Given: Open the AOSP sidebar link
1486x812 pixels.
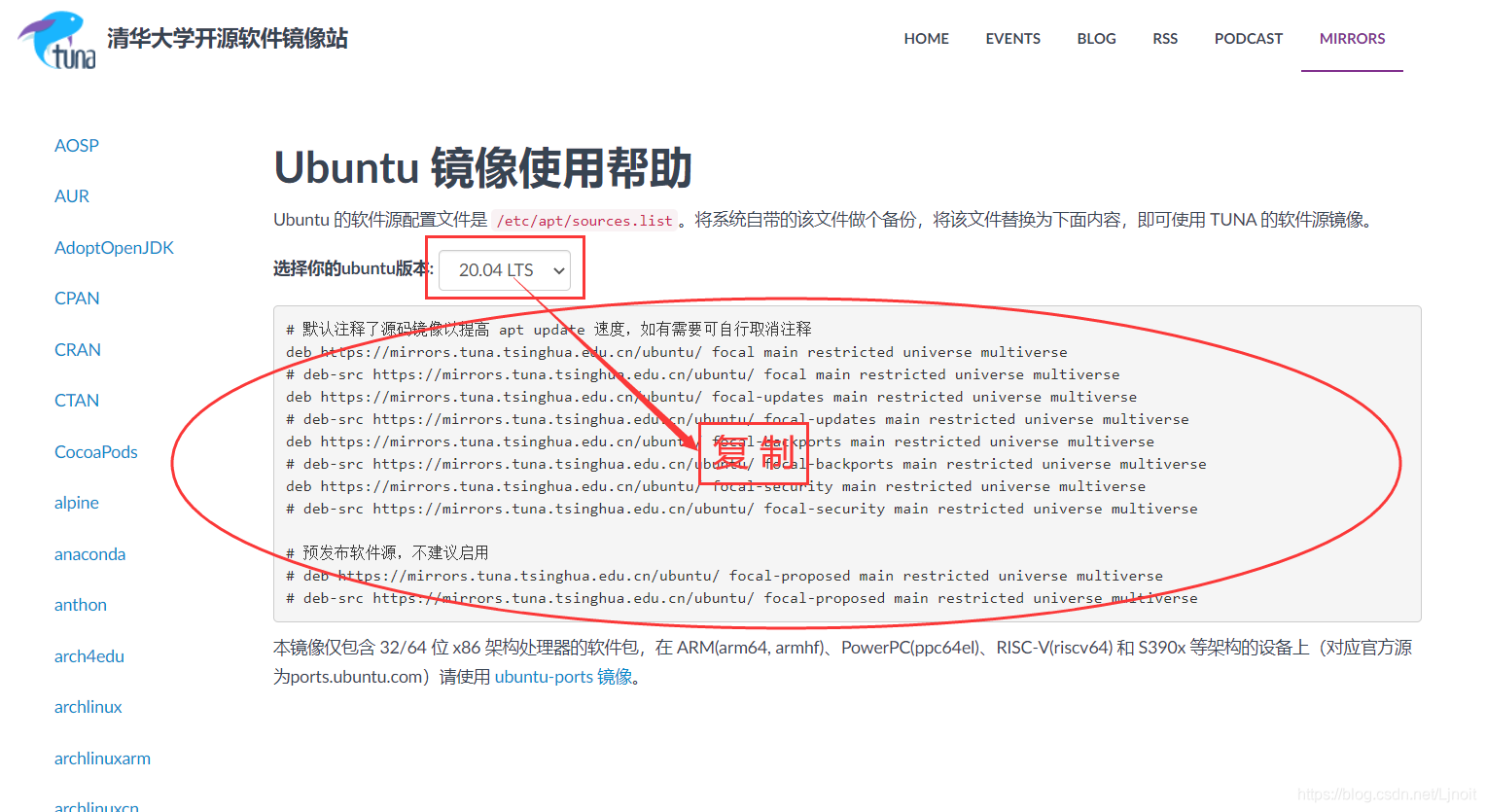Looking at the screenshot, I should 77,146.
